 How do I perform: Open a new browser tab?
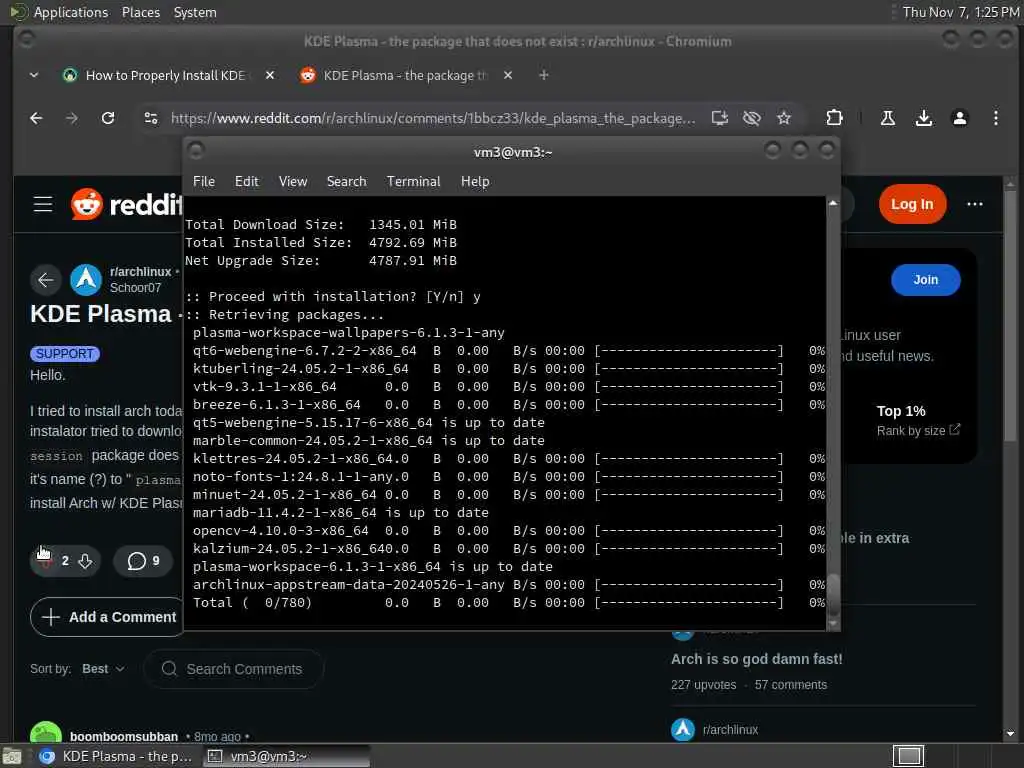point(543,76)
